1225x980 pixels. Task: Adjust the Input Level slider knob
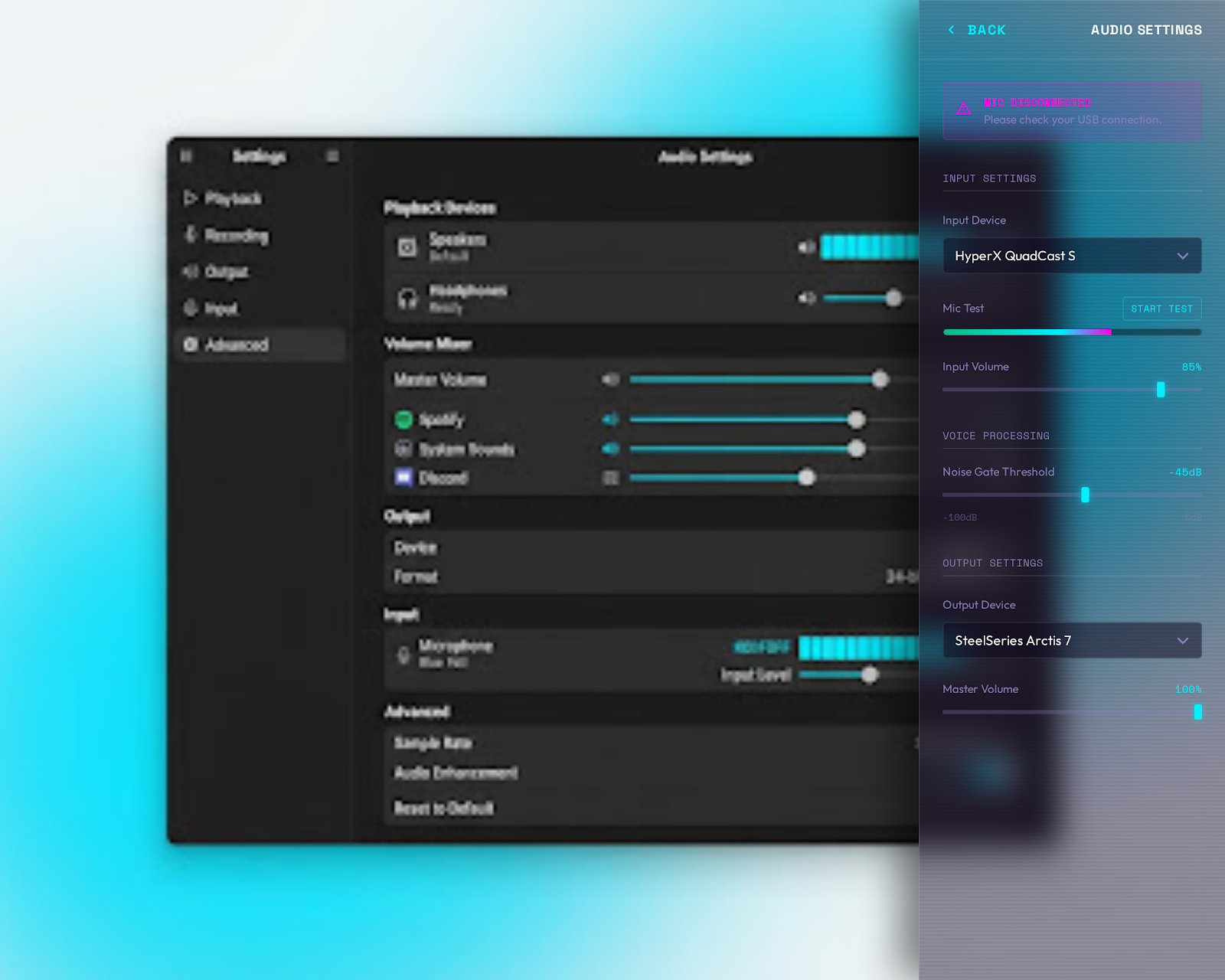[x=870, y=675]
